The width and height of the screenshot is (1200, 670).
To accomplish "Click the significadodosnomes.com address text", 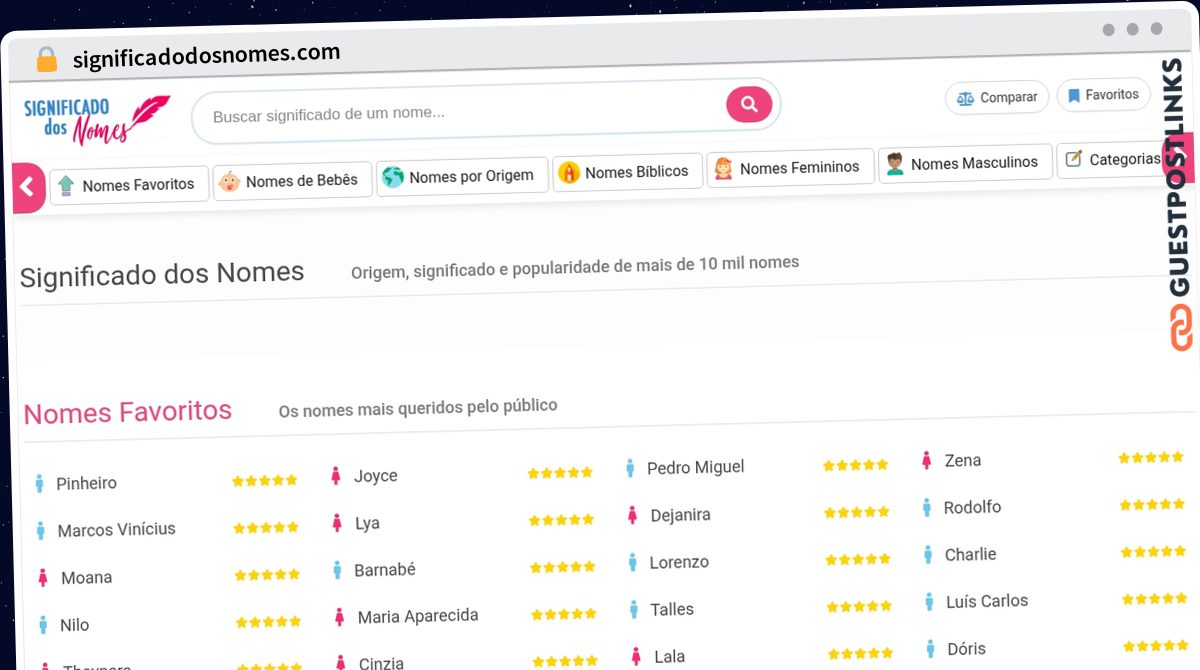I will (x=207, y=56).
